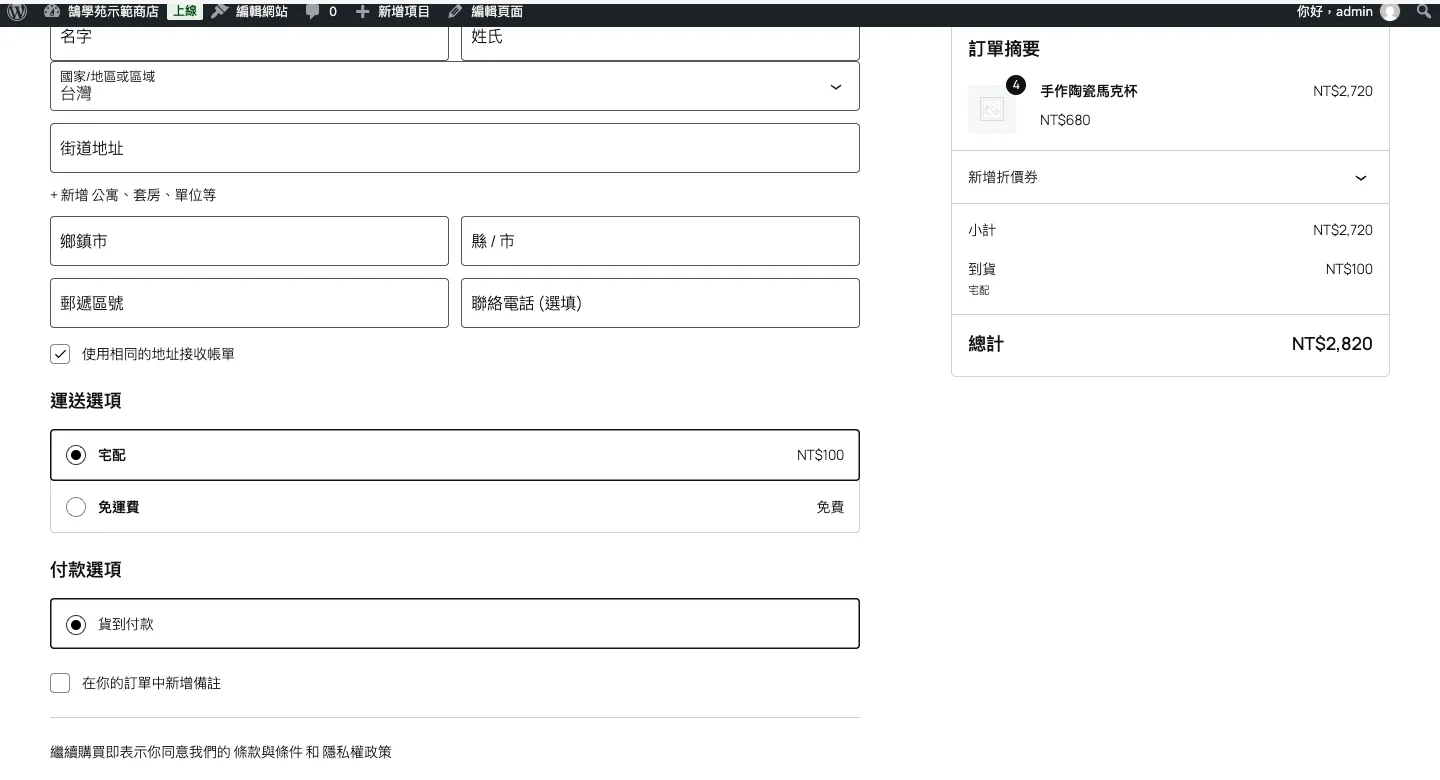This screenshot has height=780, width=1440.
Task: Focus the 姓氏 field
Action: [660, 41]
